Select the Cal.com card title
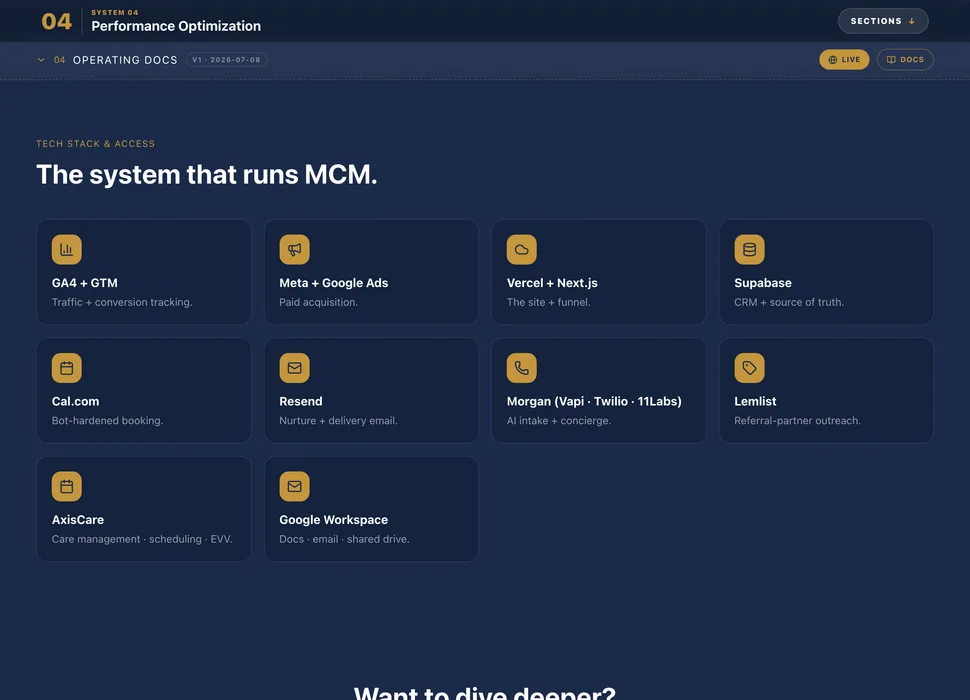 75,401
